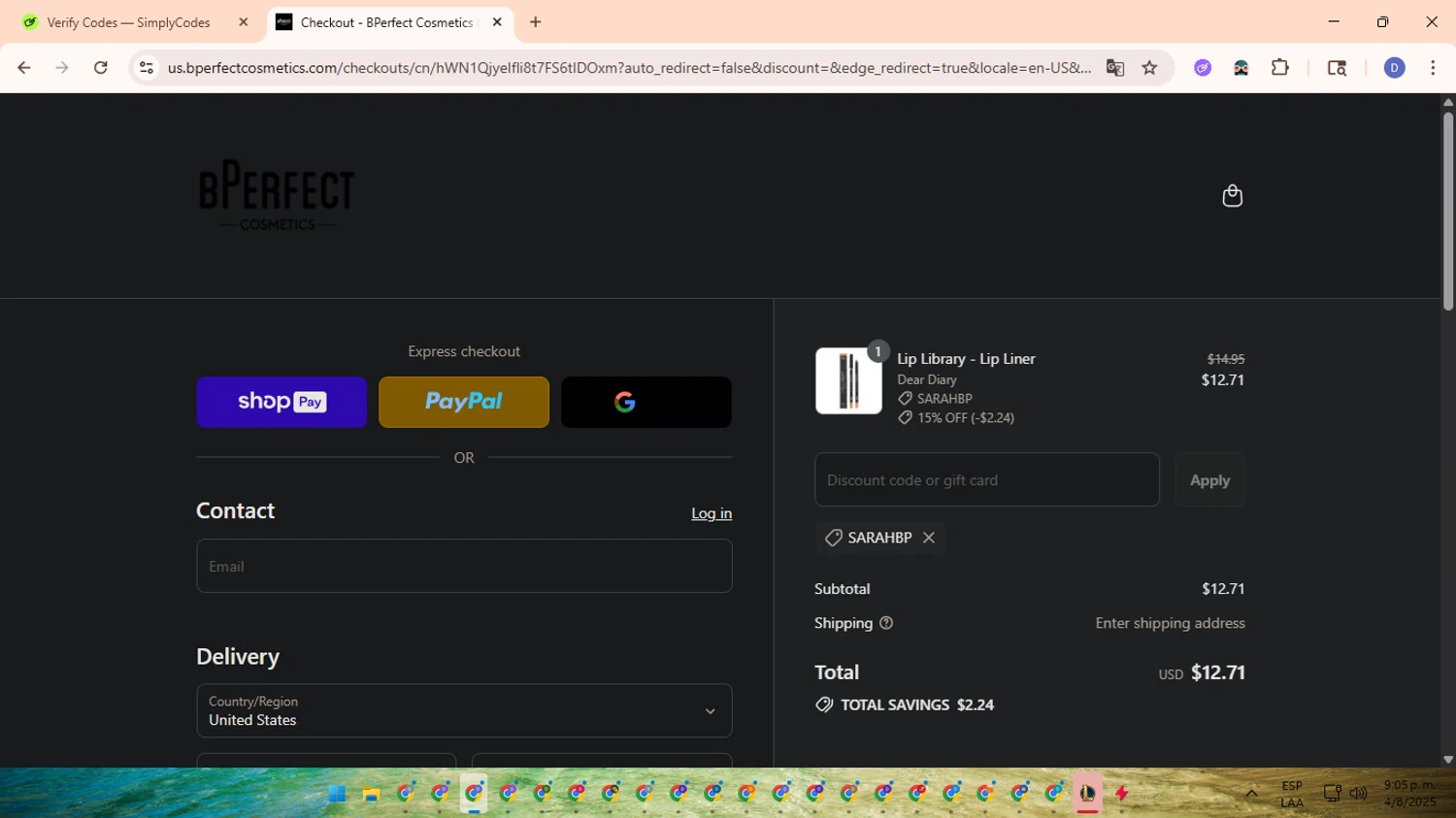
Task: Open the purple extension icon in the toolbar
Action: tap(1203, 68)
